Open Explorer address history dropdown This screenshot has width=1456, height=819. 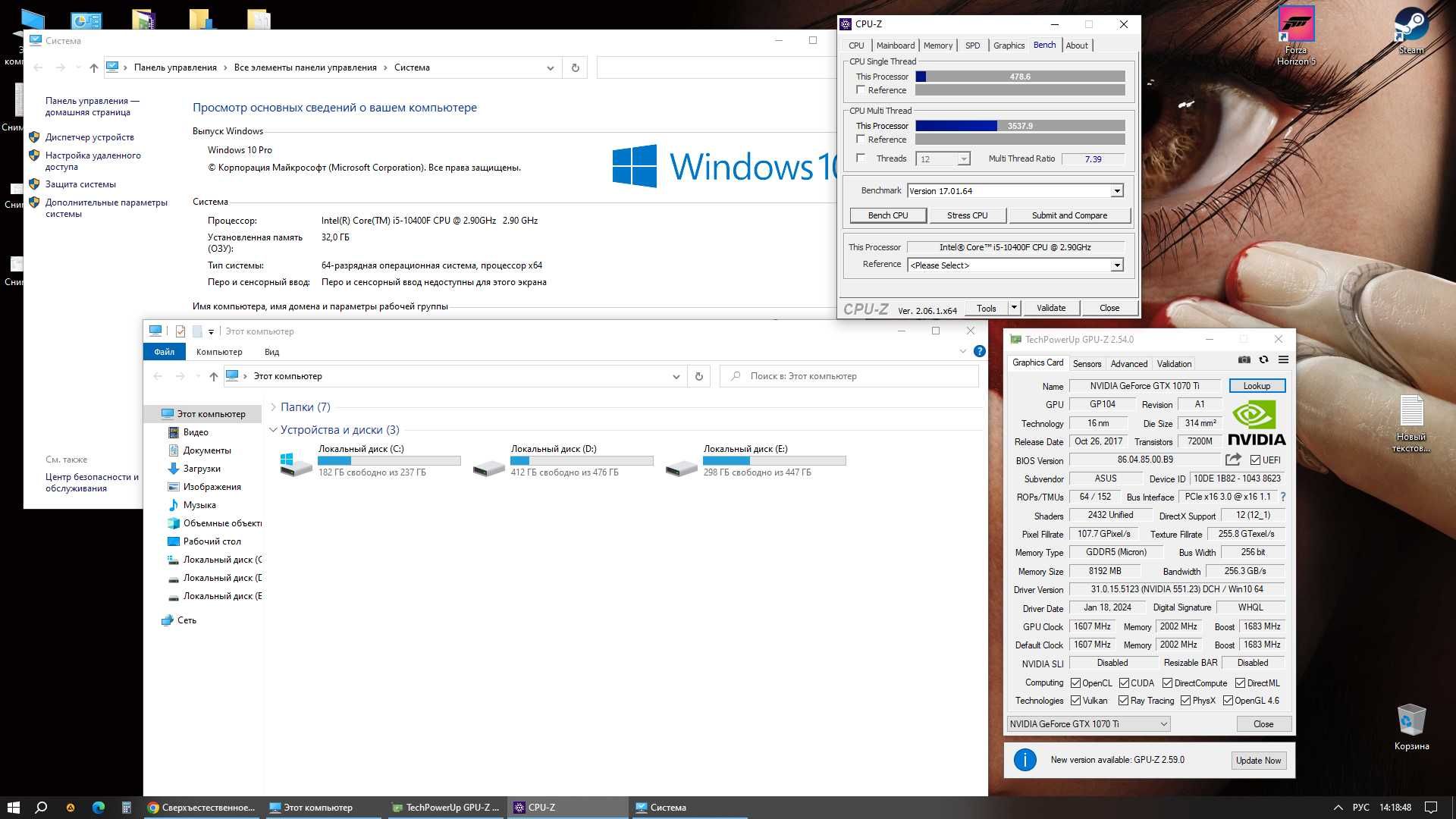[676, 376]
